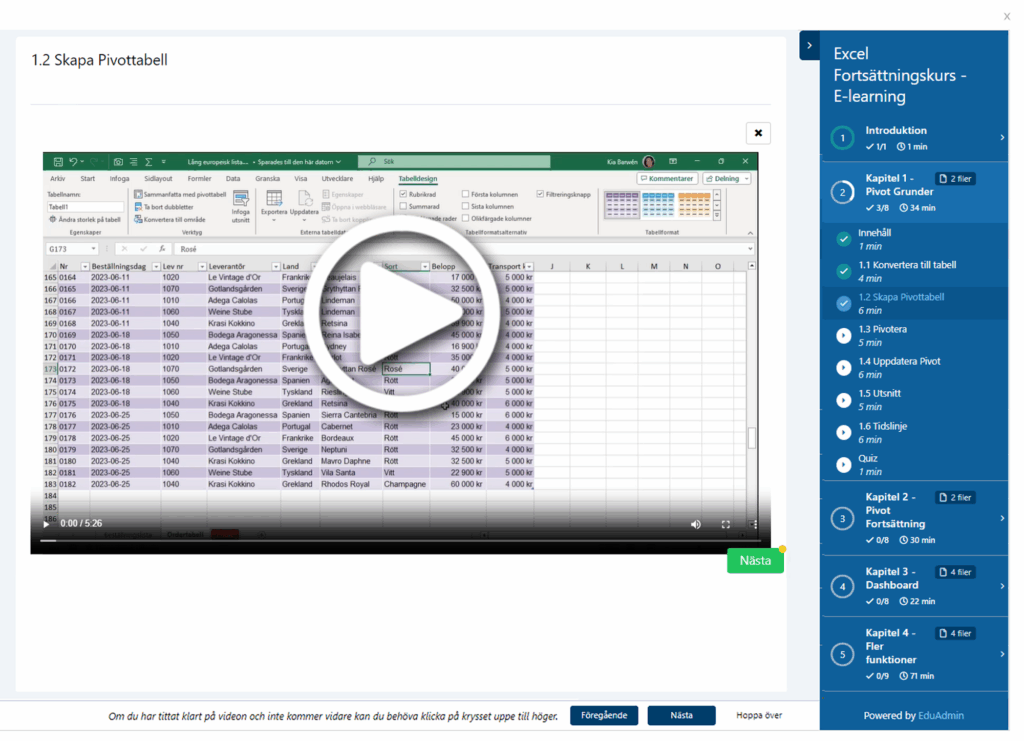
Task: Toggle the Filtreringsknapp checkbox in video
Action: [540, 194]
